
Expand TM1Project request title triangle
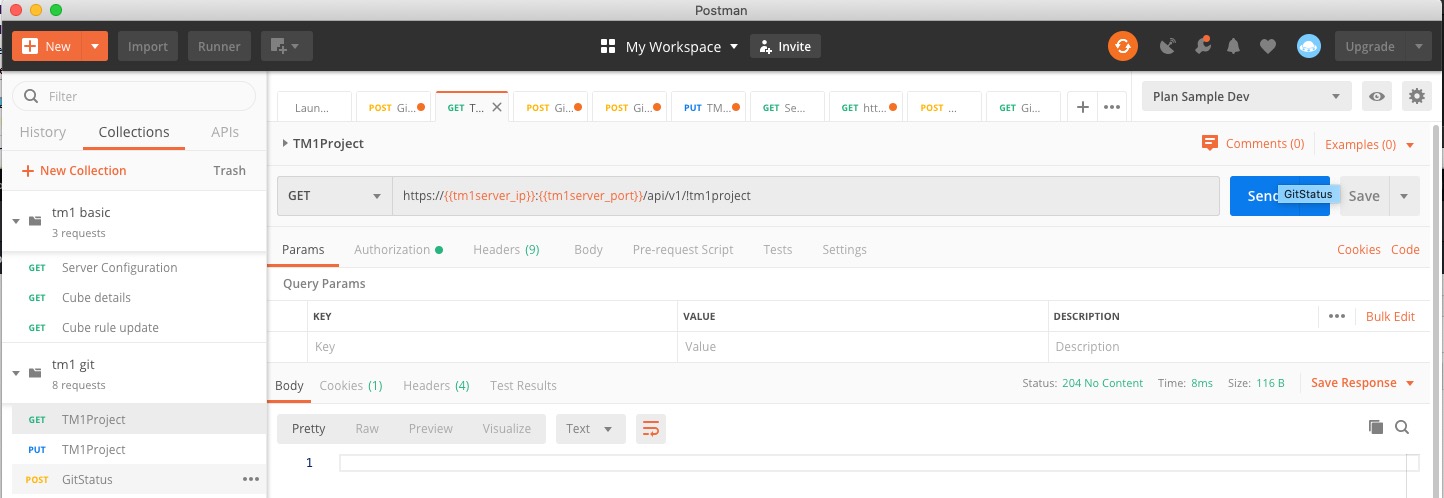tap(285, 143)
